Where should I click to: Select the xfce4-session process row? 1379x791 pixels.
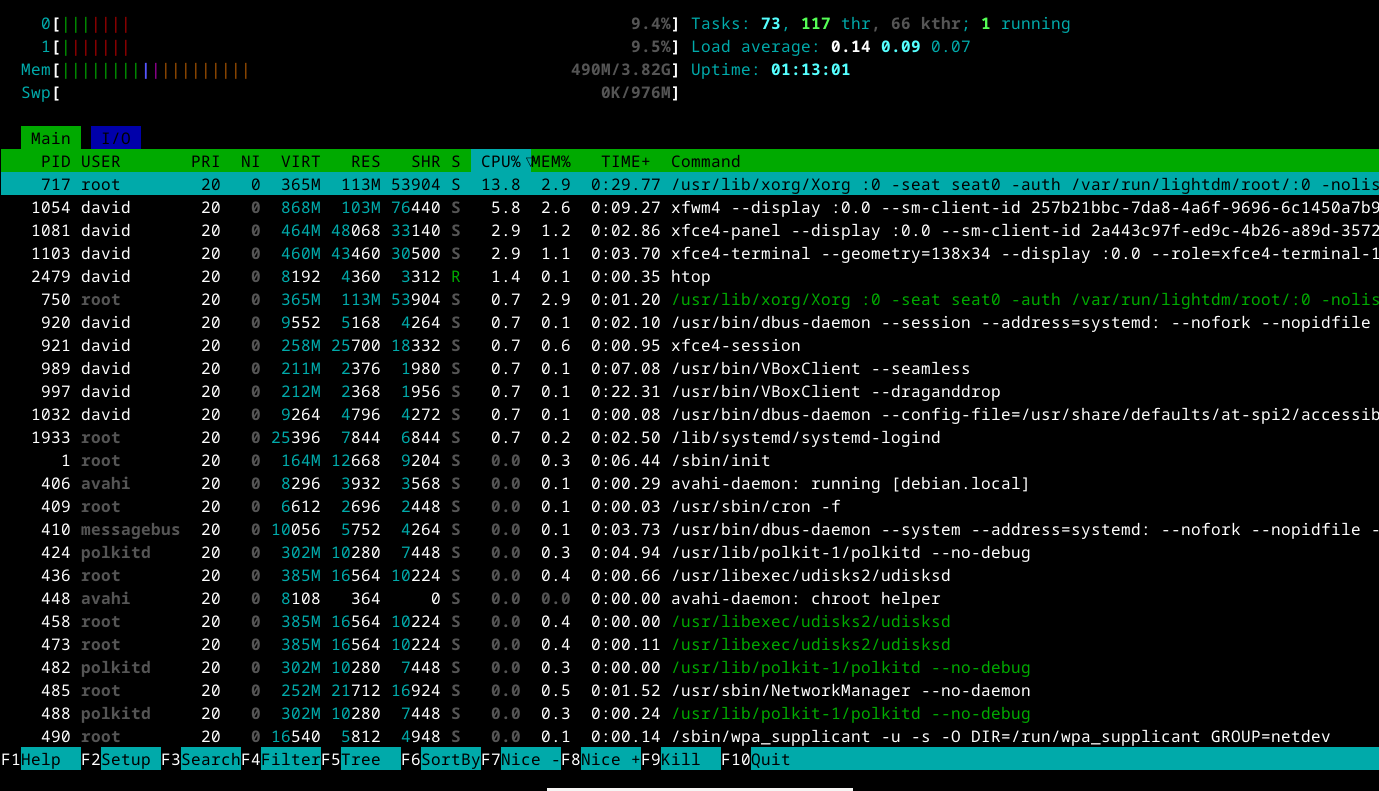click(689, 345)
